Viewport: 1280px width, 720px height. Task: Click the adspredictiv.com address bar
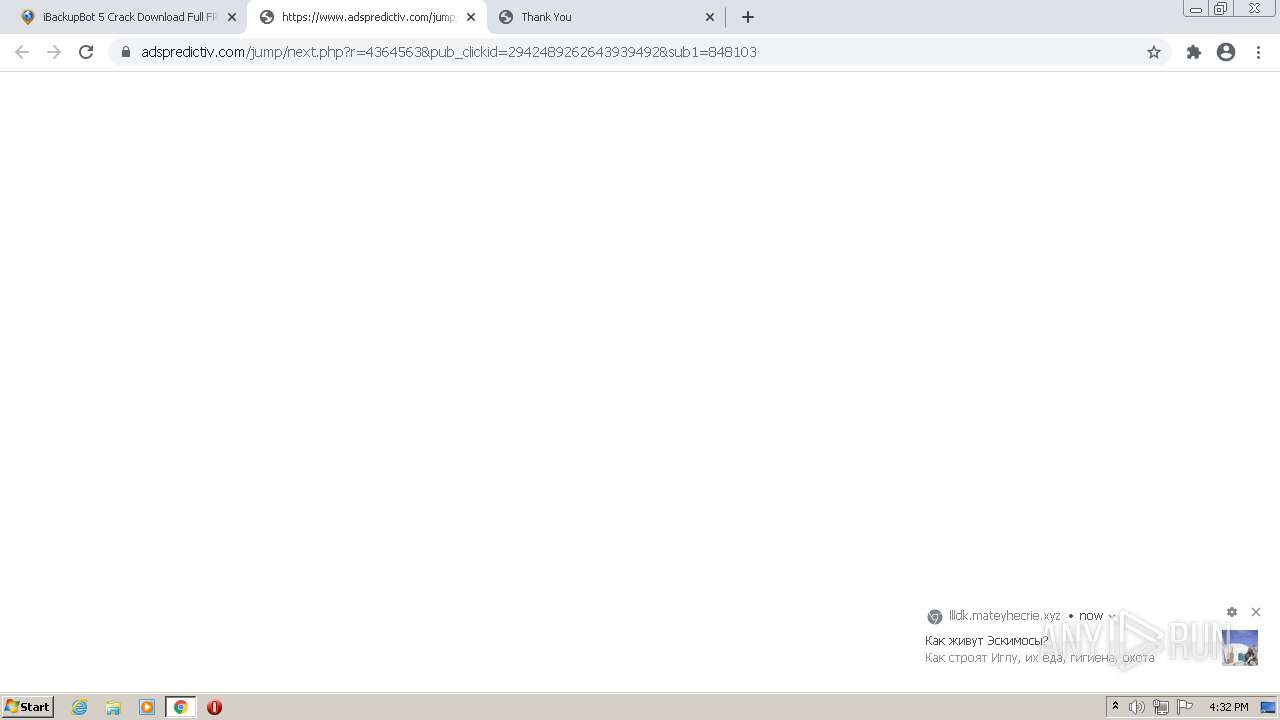[640, 52]
